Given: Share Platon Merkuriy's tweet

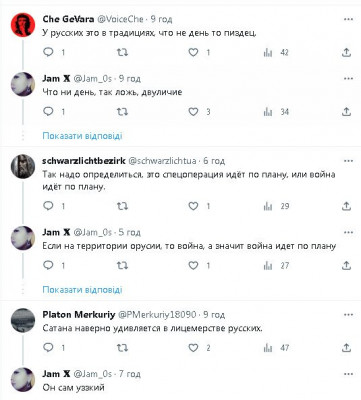Looking at the screenshot, I should click(x=347, y=348).
